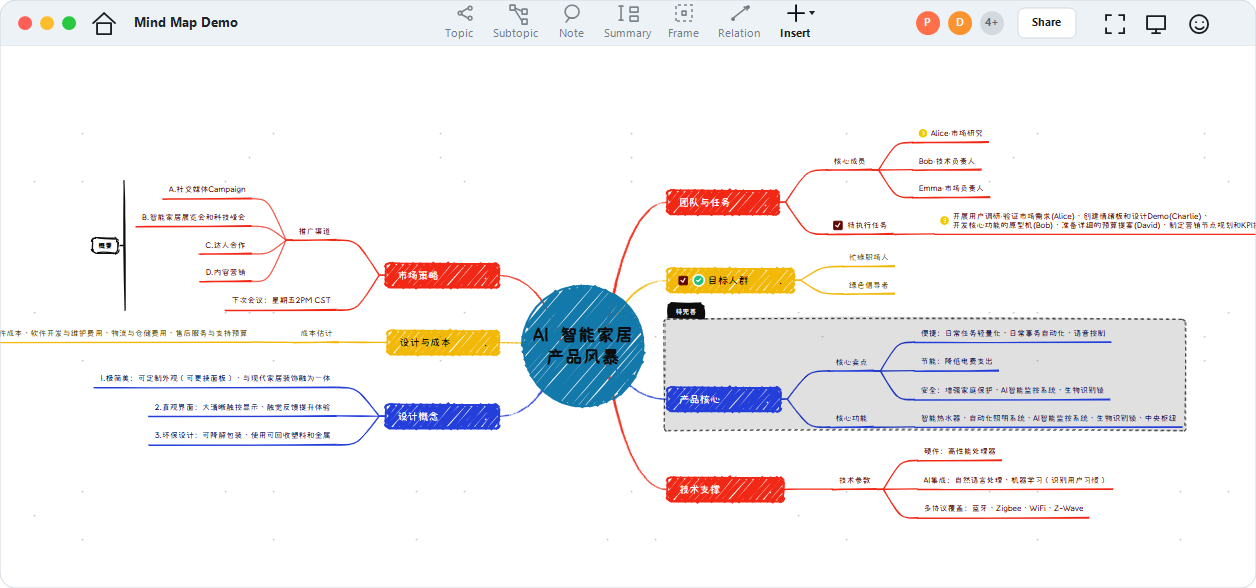Open presentation screen icon

(x=1157, y=23)
